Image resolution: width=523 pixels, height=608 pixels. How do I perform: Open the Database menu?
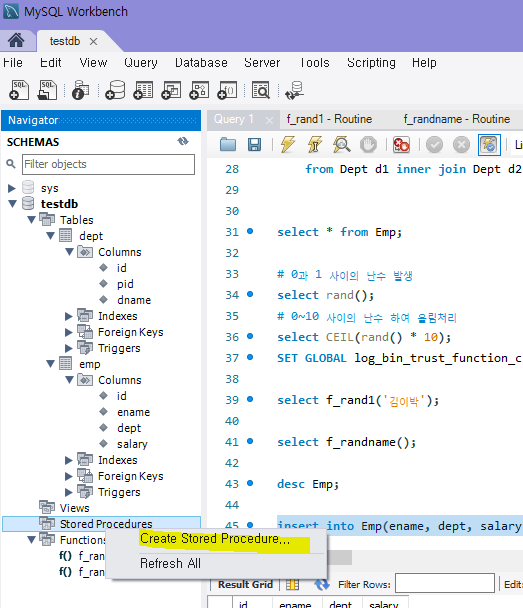(201, 62)
